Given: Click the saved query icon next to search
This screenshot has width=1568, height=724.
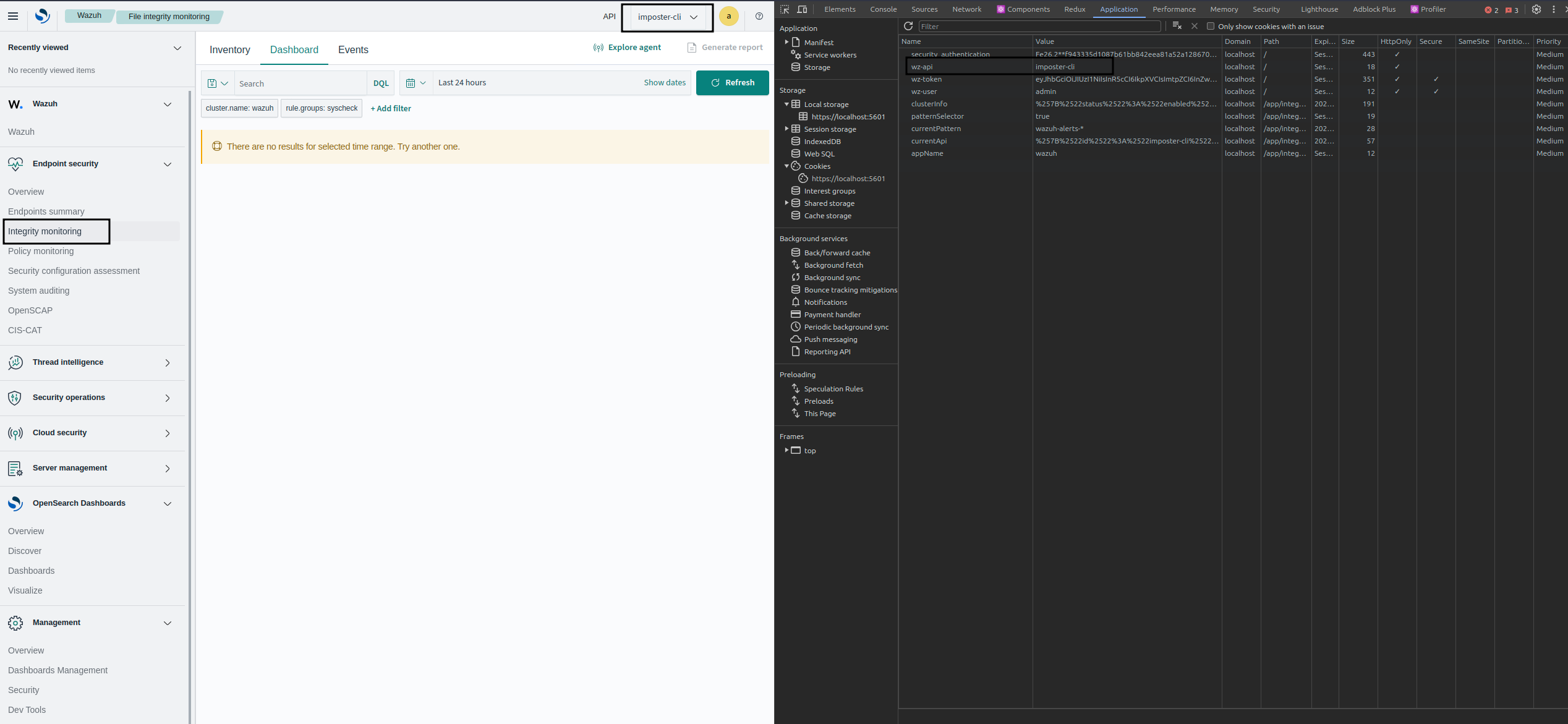Looking at the screenshot, I should point(213,82).
